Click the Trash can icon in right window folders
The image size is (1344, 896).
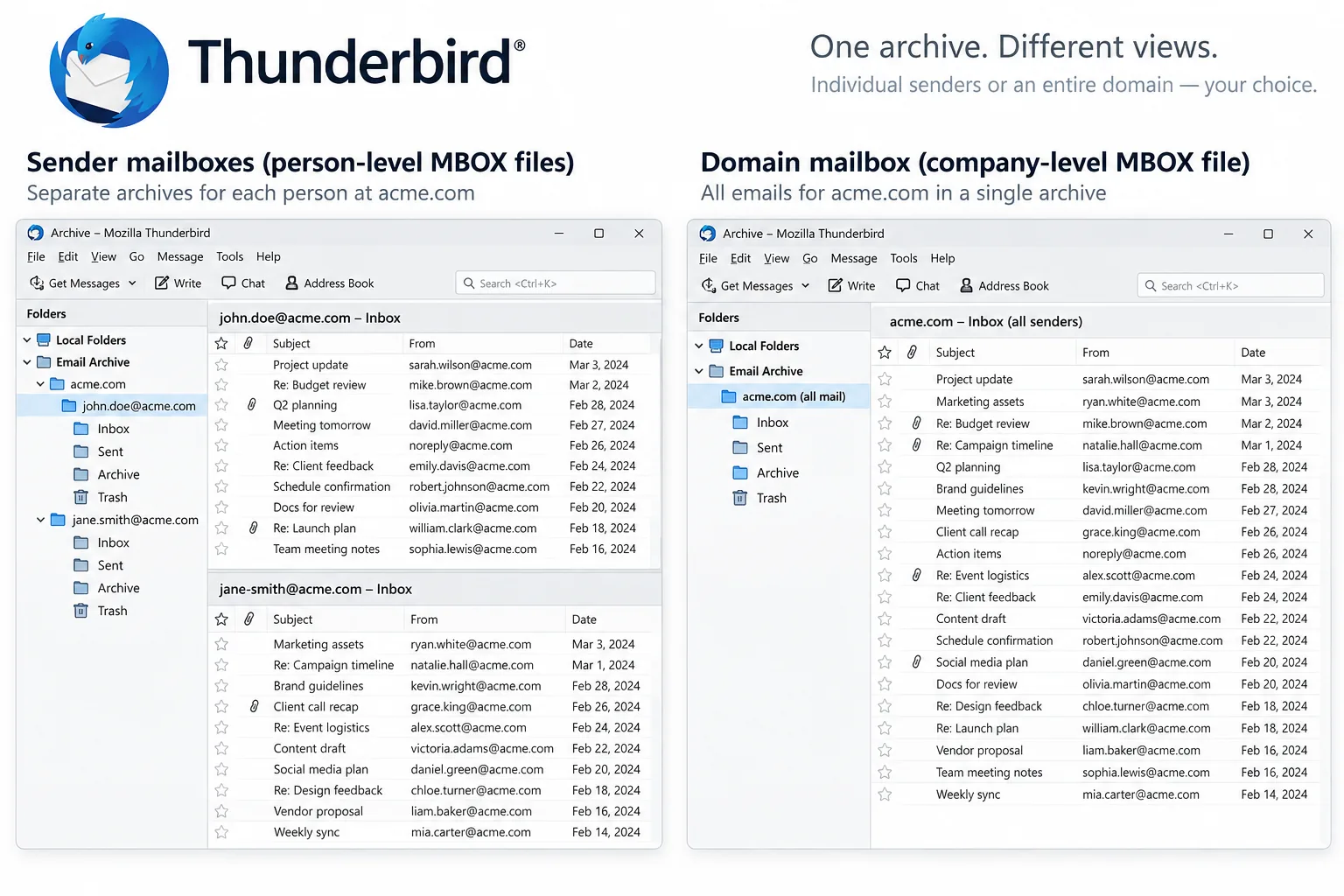(x=739, y=498)
